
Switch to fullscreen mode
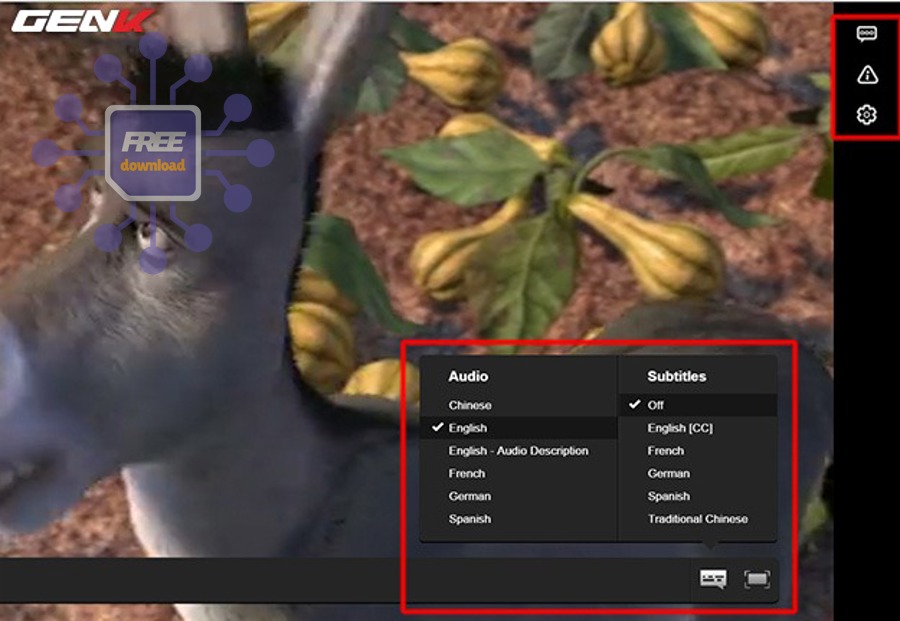(x=757, y=579)
